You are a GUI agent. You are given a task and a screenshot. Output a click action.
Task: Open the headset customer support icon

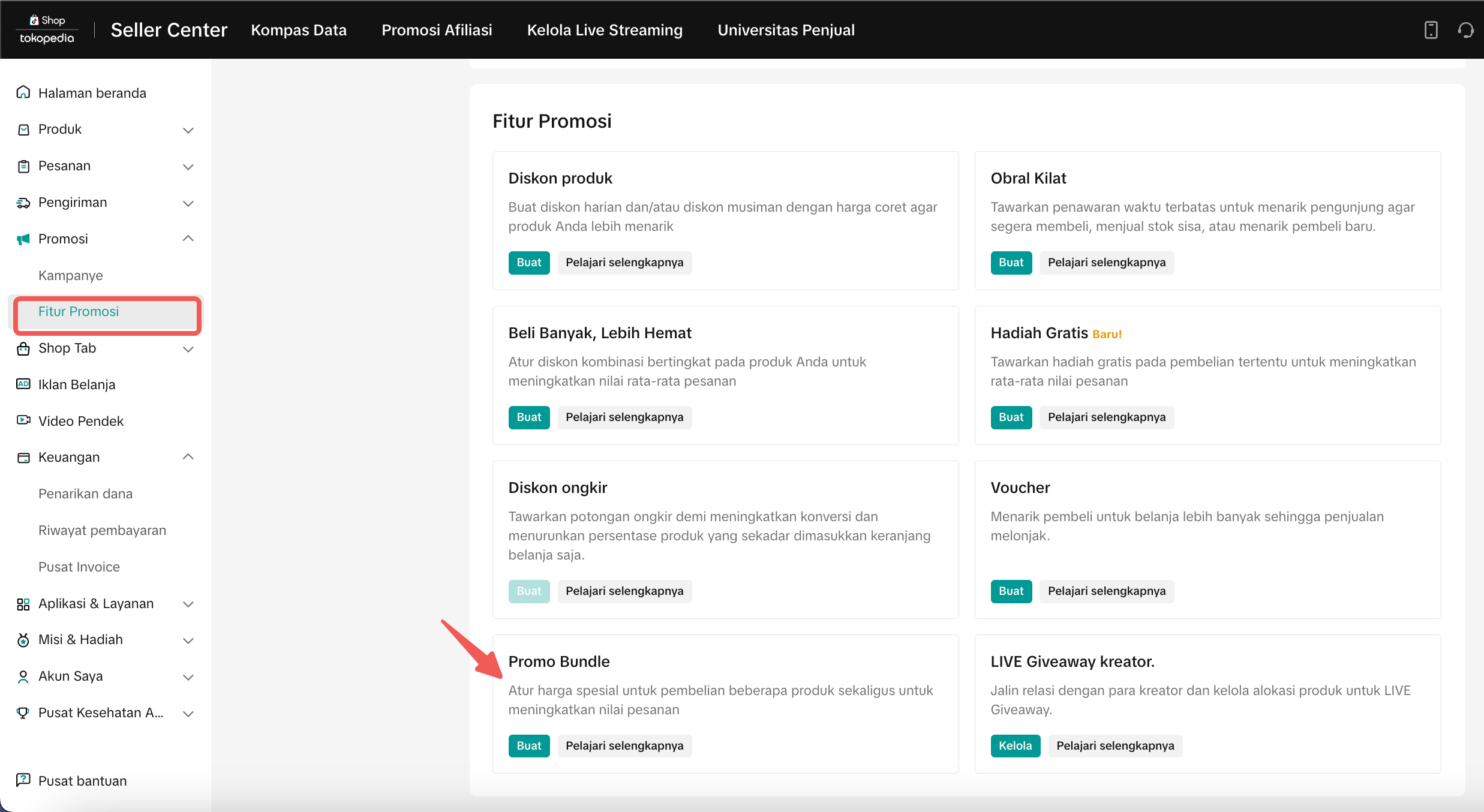[1465, 30]
